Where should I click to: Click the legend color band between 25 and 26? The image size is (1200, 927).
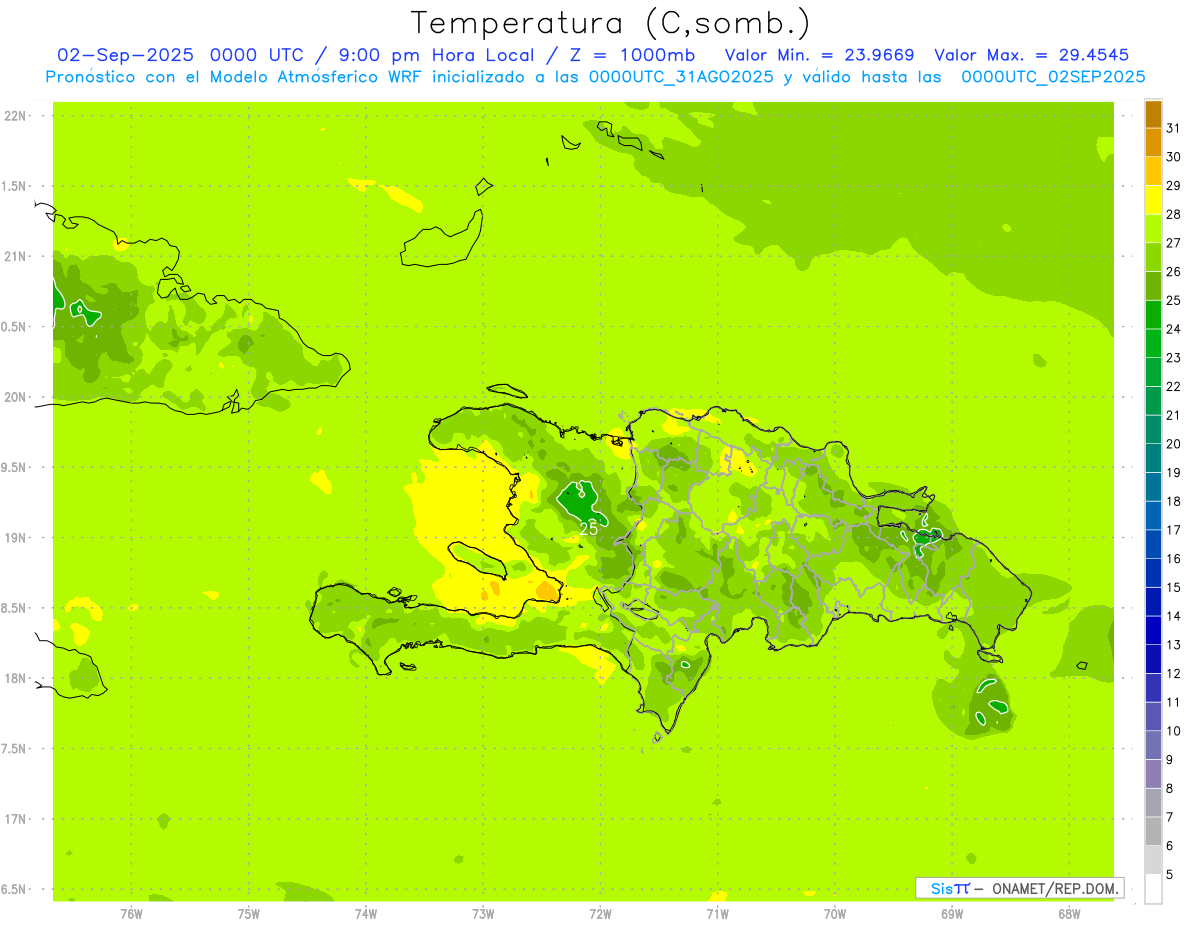(x=1153, y=286)
